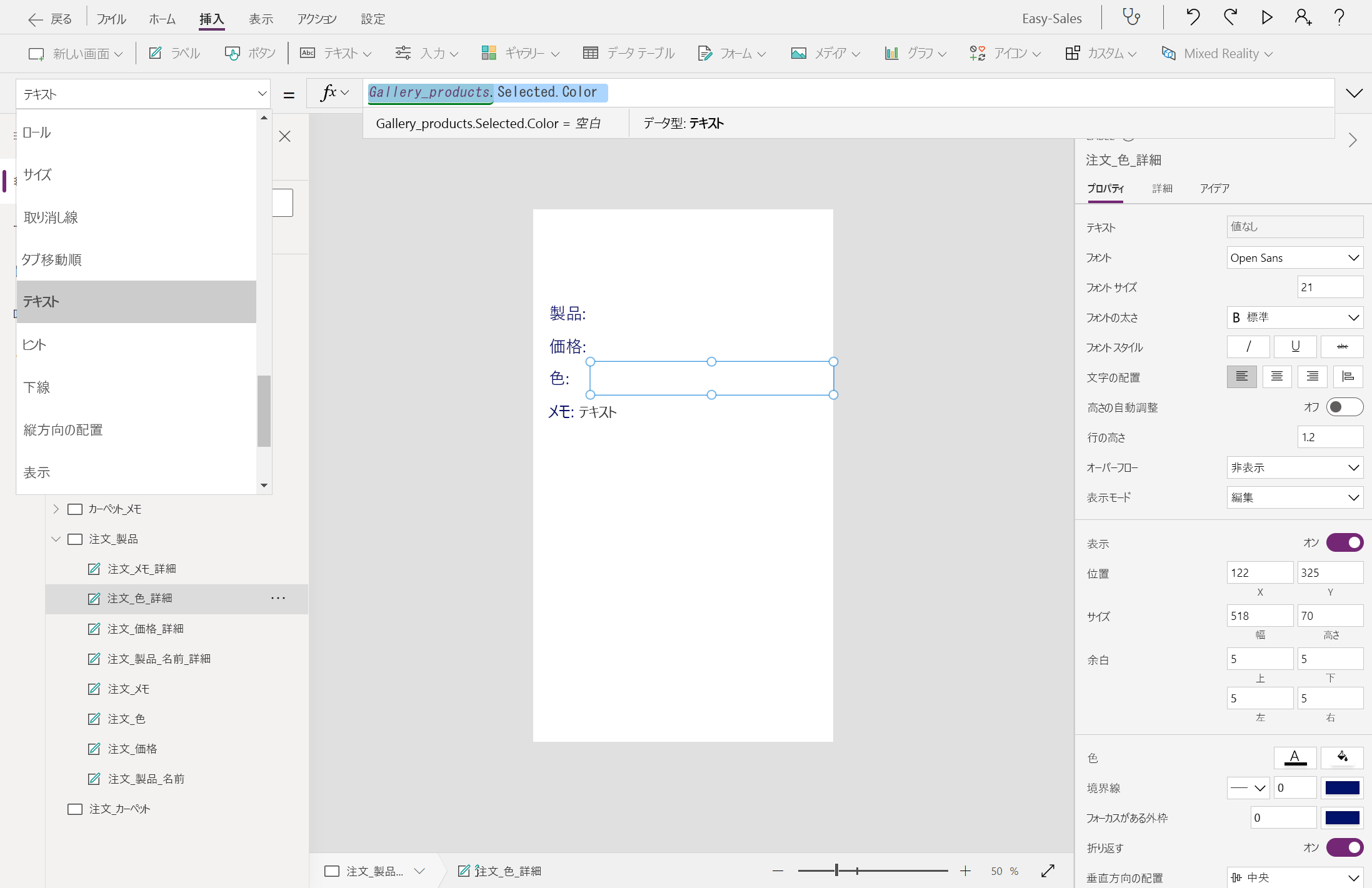Screen dimensions: 1372x888
Task: Open the Mixed Reality dropdown
Action: point(1217,53)
